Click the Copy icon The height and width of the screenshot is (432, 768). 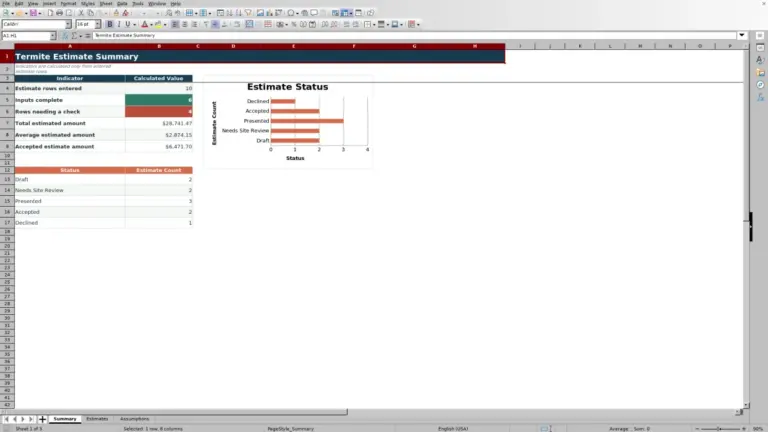90,13
